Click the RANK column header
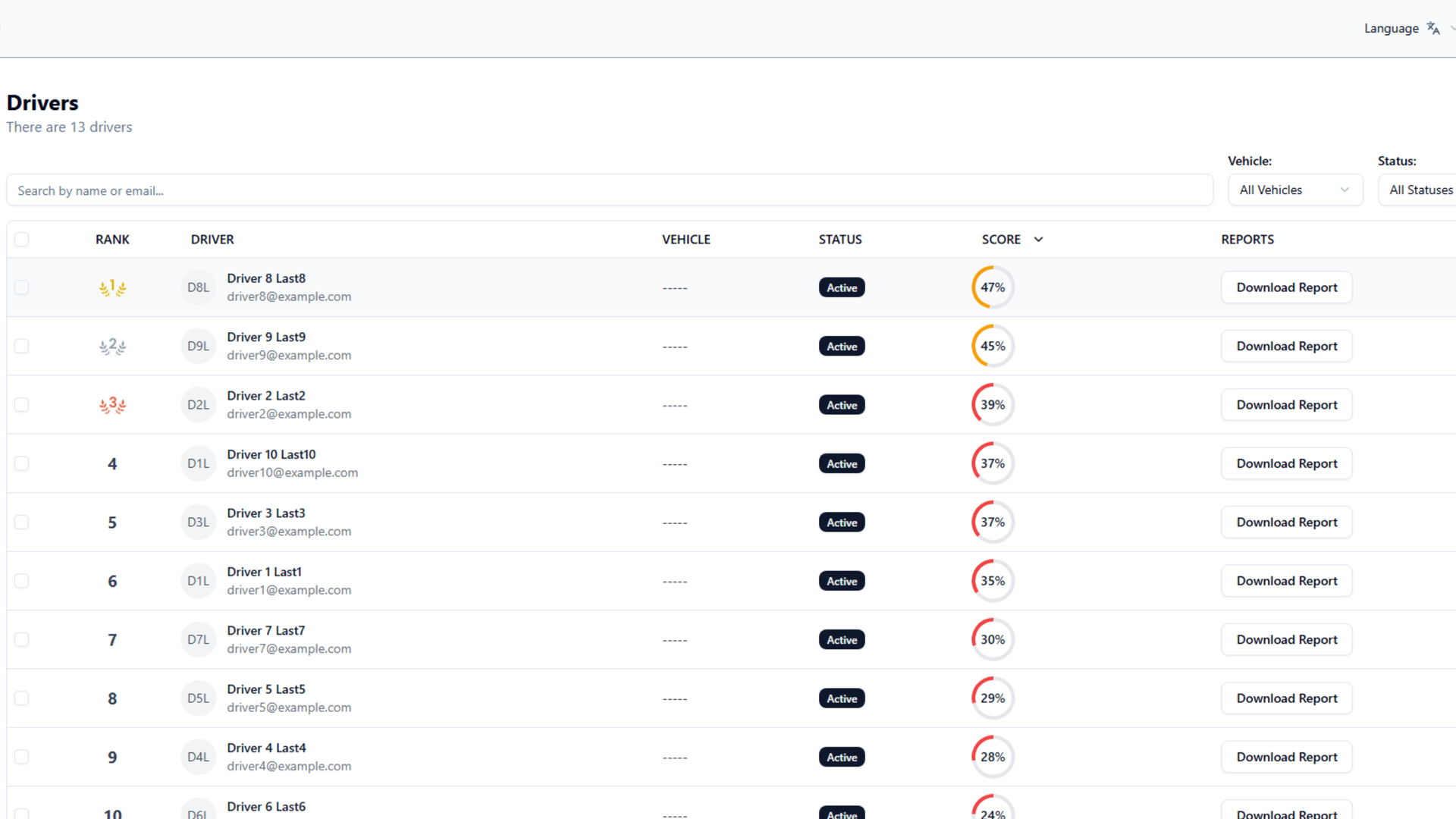Image resolution: width=1456 pixels, height=819 pixels. click(x=112, y=240)
